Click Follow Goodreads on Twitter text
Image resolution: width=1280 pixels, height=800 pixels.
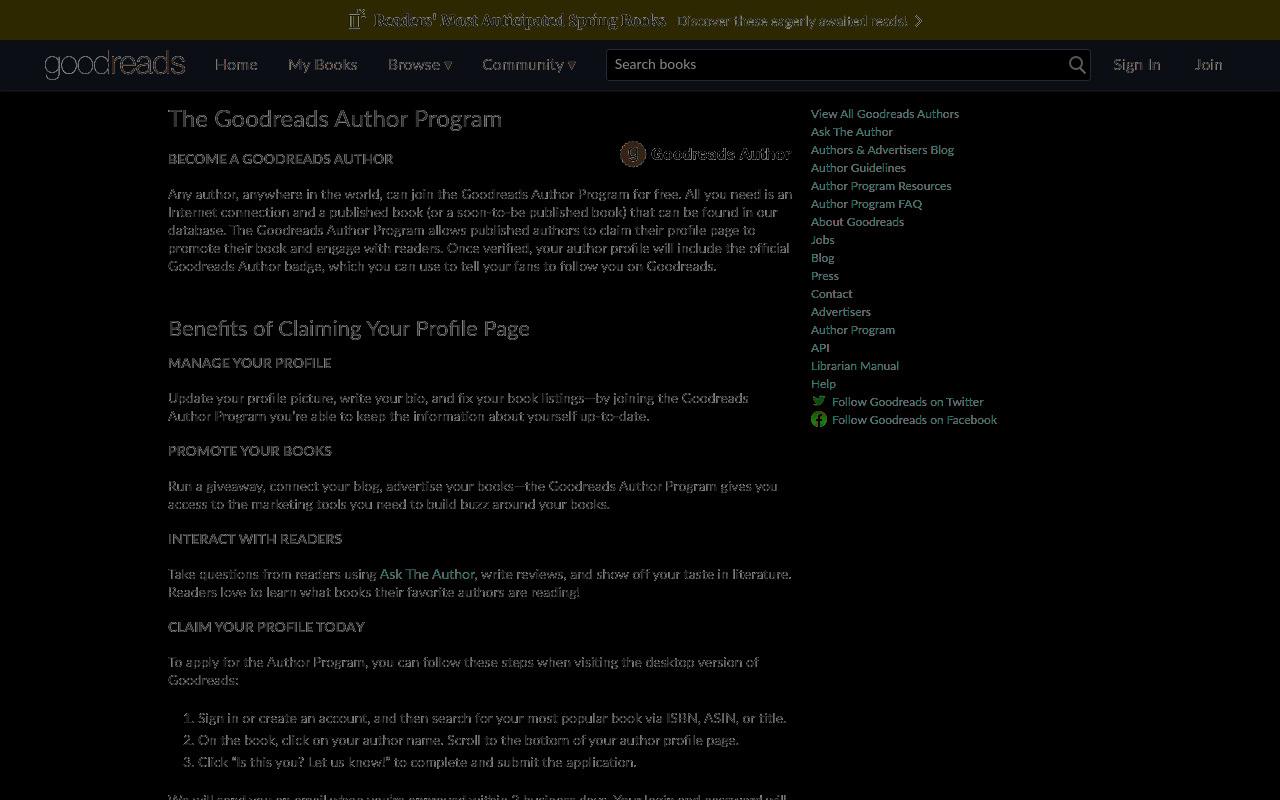(x=908, y=402)
